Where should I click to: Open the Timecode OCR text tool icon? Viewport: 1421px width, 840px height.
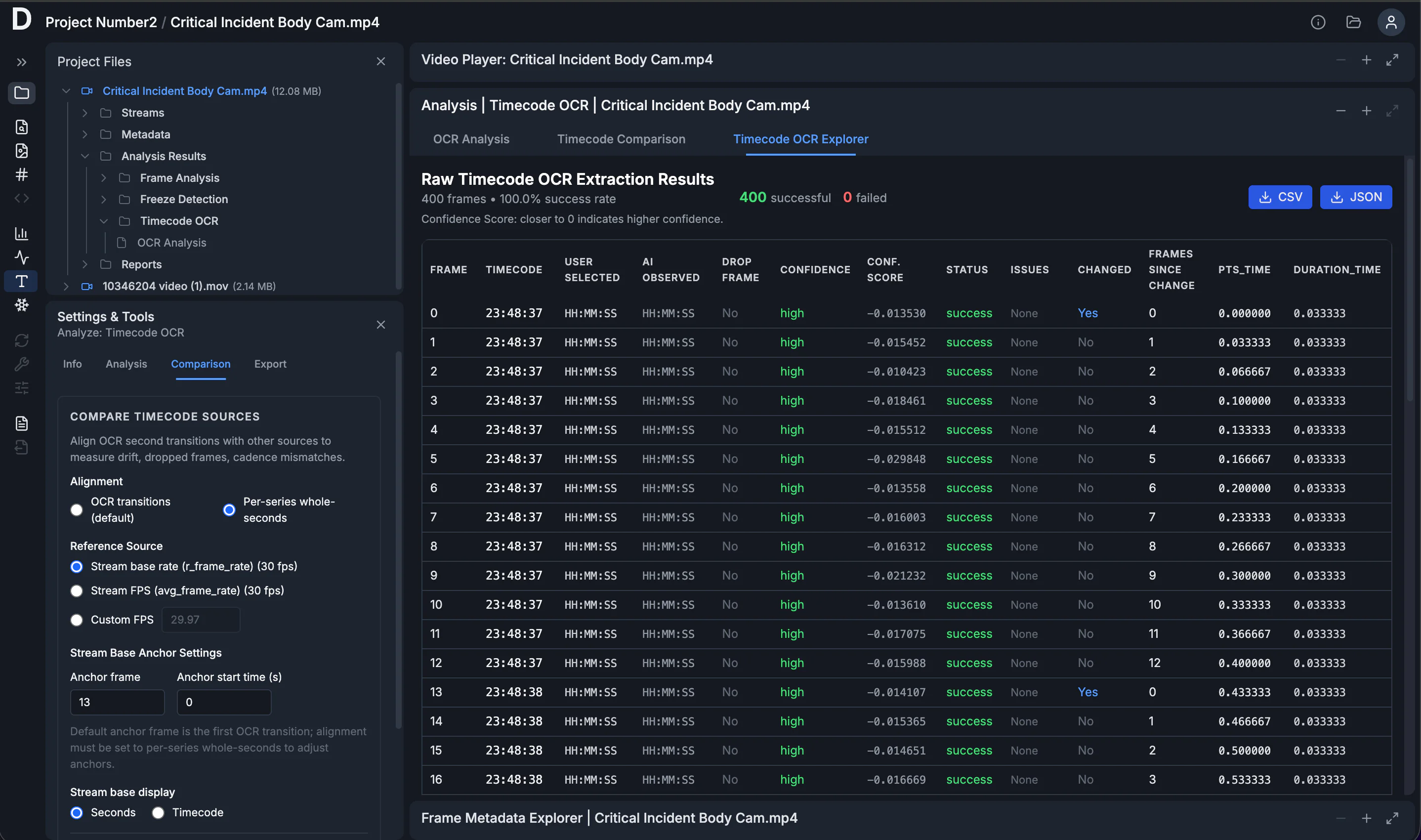pos(22,281)
